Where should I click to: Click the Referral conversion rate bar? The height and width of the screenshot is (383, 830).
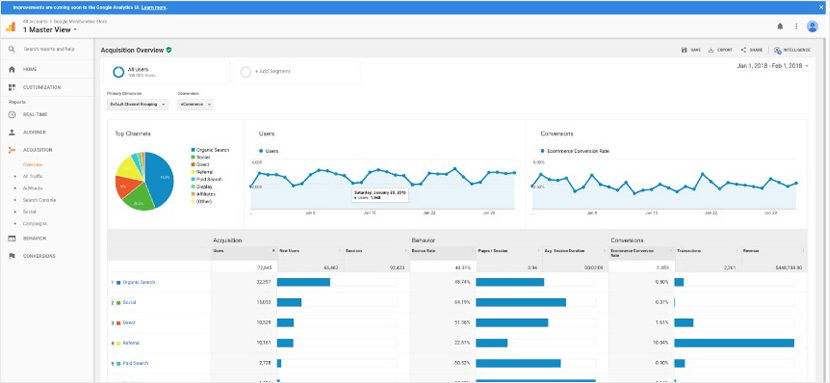pyautogui.click(x=734, y=343)
